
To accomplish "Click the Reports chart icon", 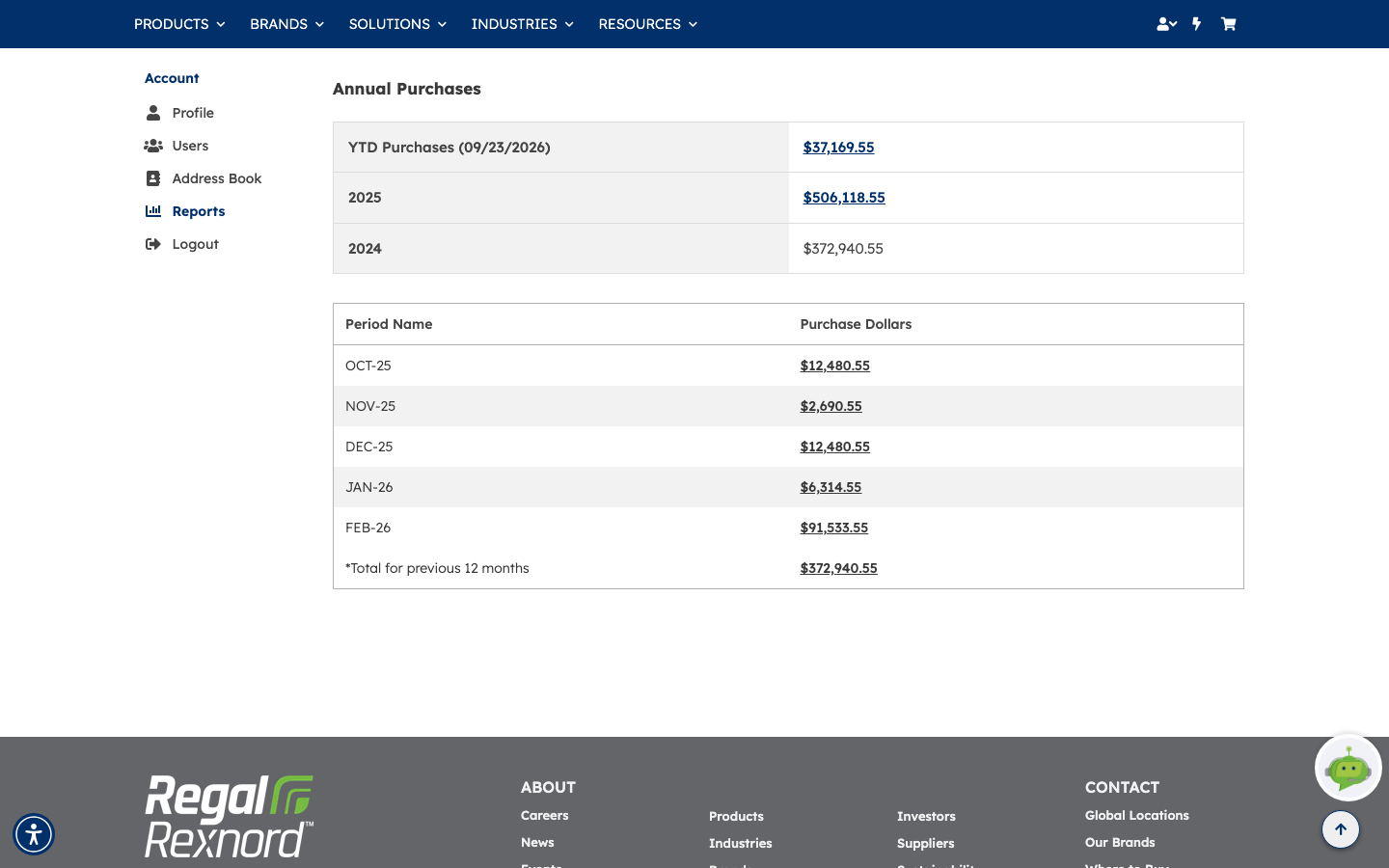I will tap(153, 211).
